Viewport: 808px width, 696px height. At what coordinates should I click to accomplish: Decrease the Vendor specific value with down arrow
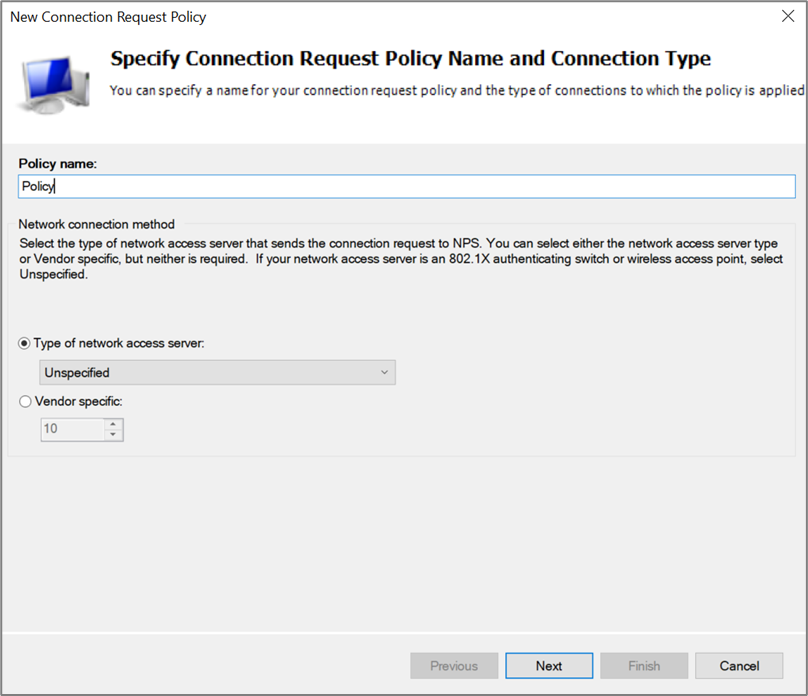[x=114, y=435]
